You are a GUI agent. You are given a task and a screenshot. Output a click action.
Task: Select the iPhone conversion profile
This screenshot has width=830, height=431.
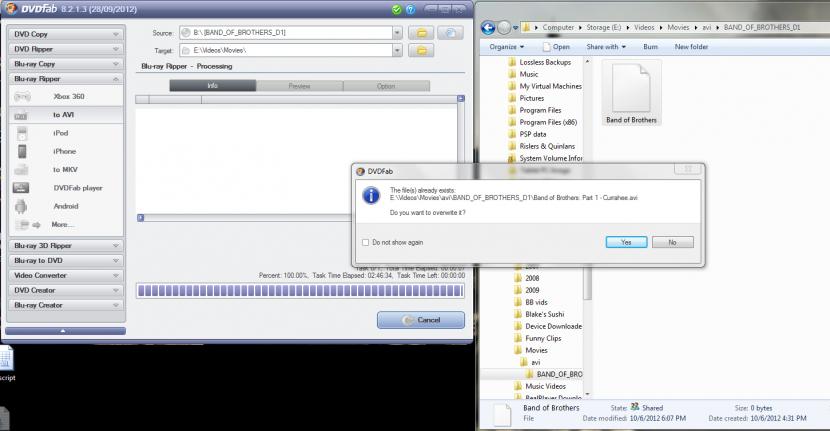[64, 151]
